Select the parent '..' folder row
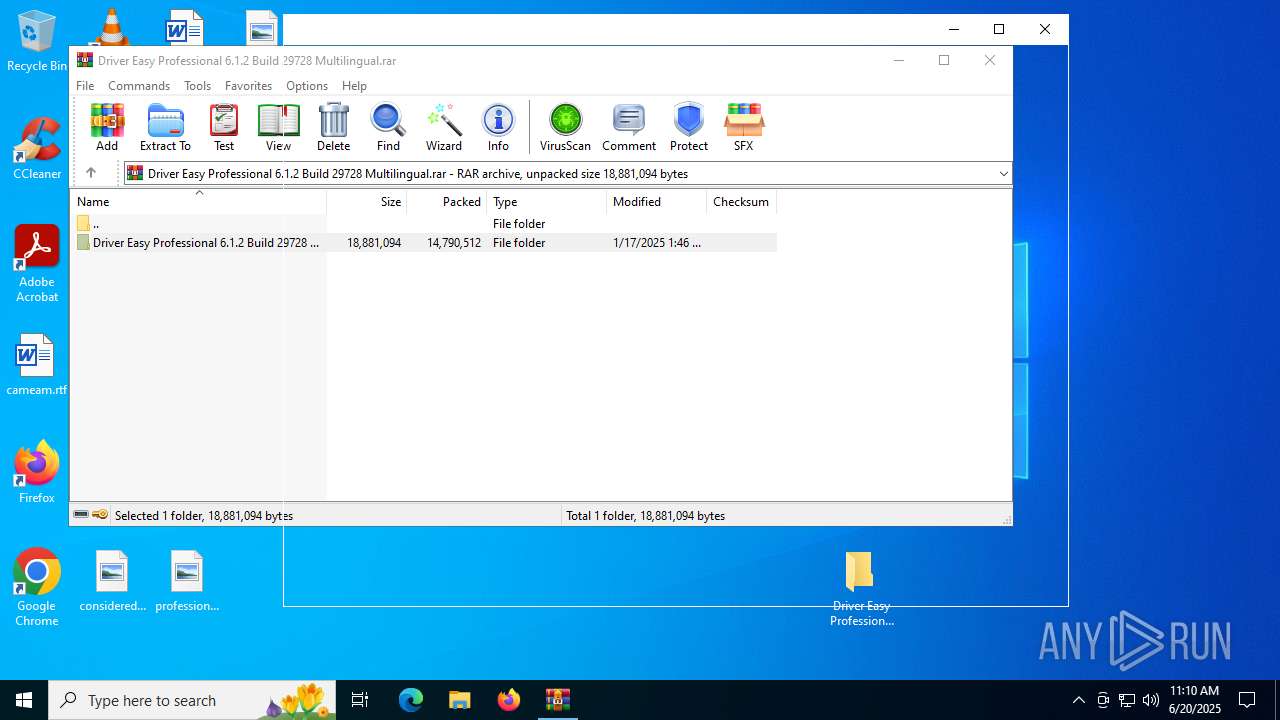1280x720 pixels. coord(424,224)
